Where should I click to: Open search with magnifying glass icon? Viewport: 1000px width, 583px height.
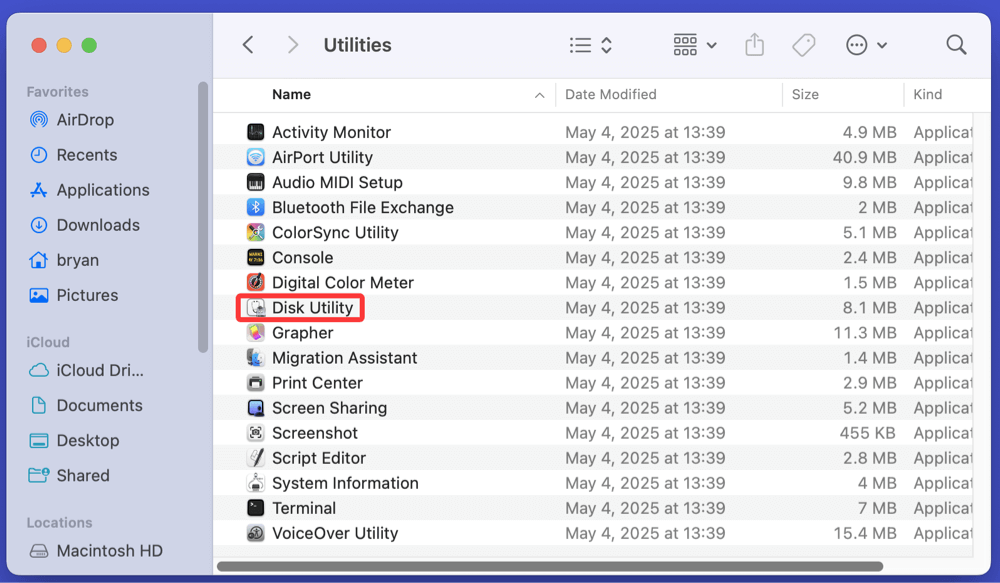tap(956, 45)
